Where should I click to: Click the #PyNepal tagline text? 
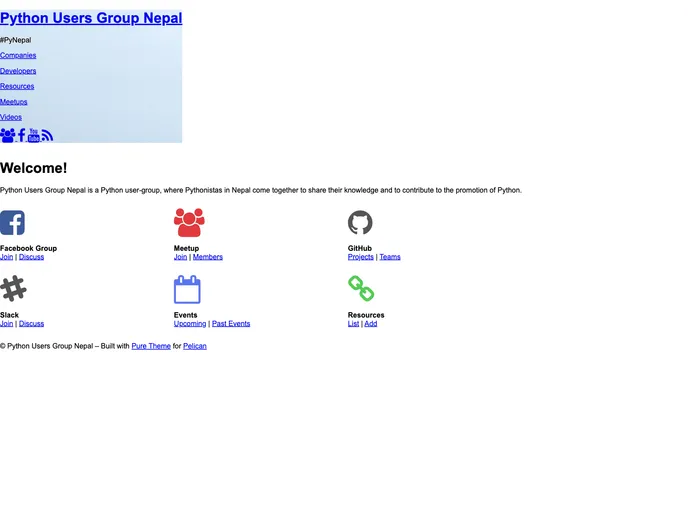pos(15,40)
